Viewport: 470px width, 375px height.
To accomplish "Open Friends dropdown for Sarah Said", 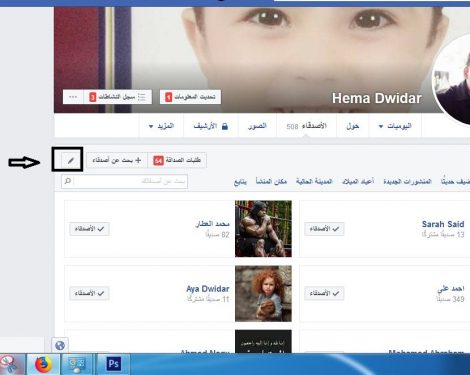I will (324, 229).
